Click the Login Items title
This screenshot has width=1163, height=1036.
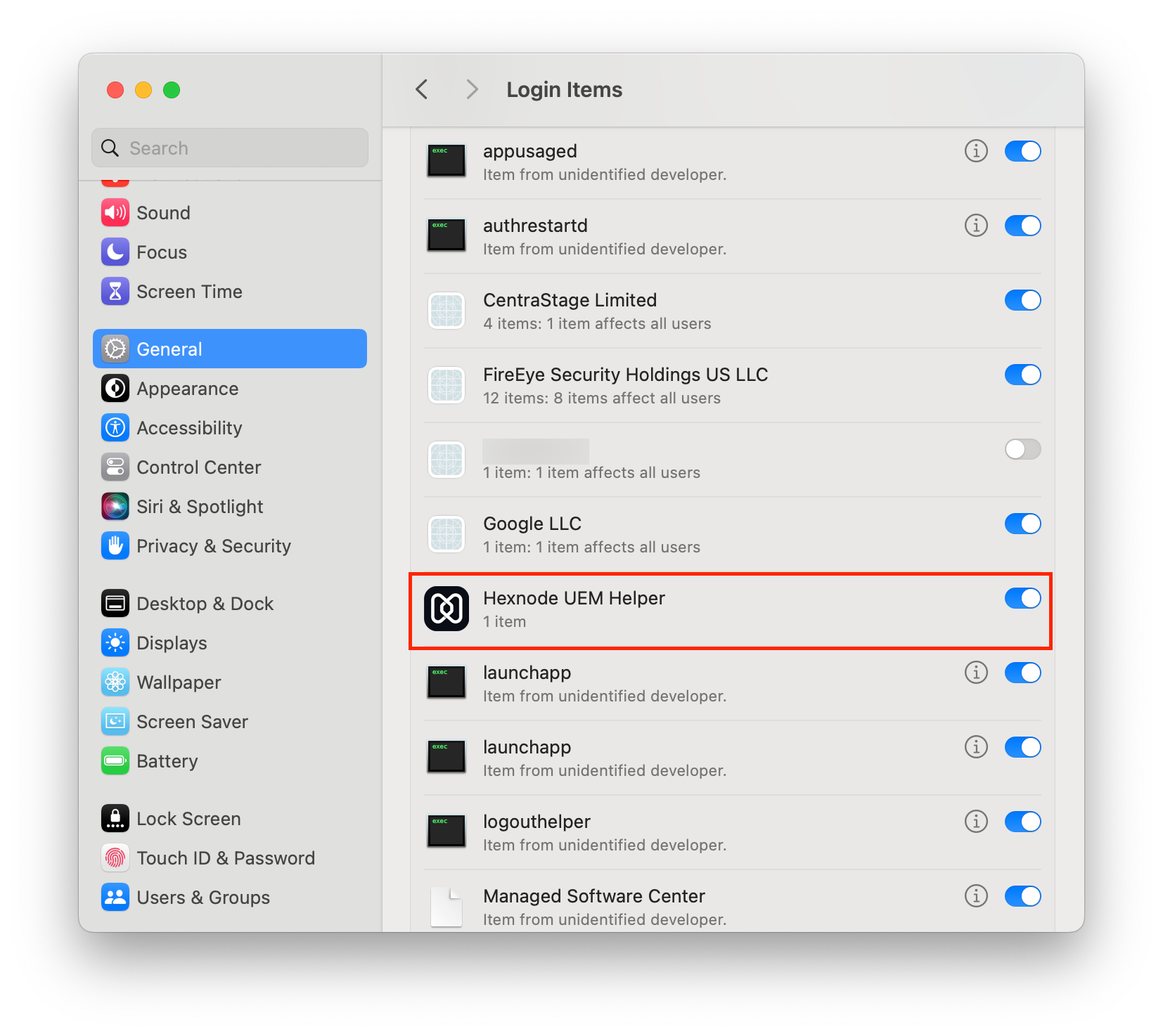pos(565,90)
